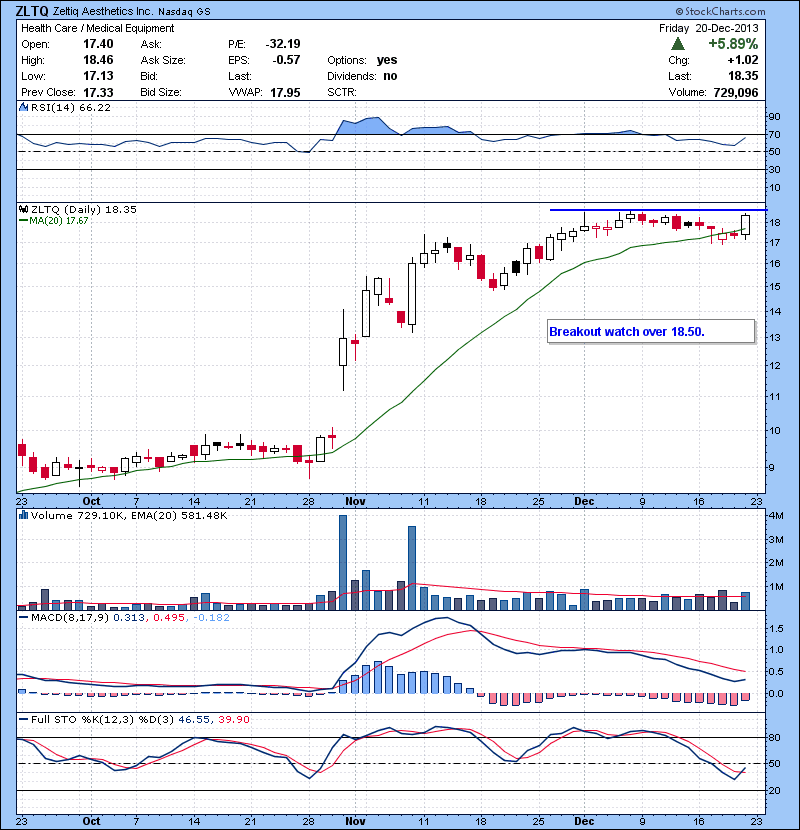The width and height of the screenshot is (800, 830).
Task: Click the RSI indicator icon beside RSI(14)
Action: [23, 107]
